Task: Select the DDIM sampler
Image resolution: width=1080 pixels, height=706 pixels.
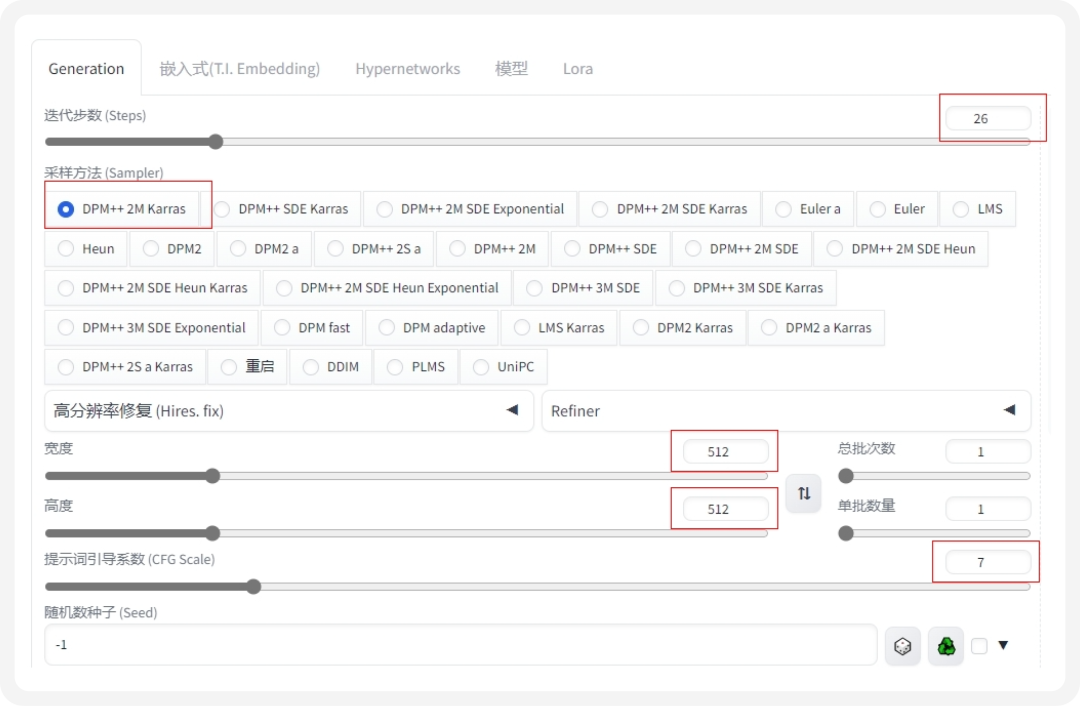Action: tap(330, 366)
